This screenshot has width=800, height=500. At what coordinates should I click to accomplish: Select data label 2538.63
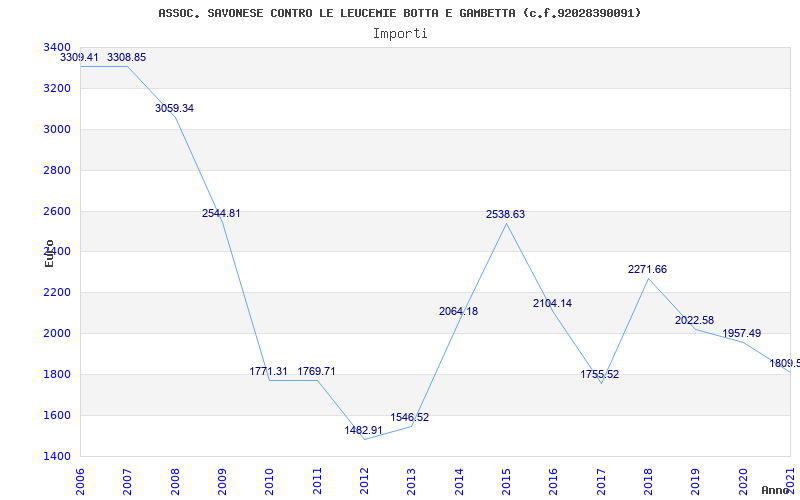click(x=505, y=215)
